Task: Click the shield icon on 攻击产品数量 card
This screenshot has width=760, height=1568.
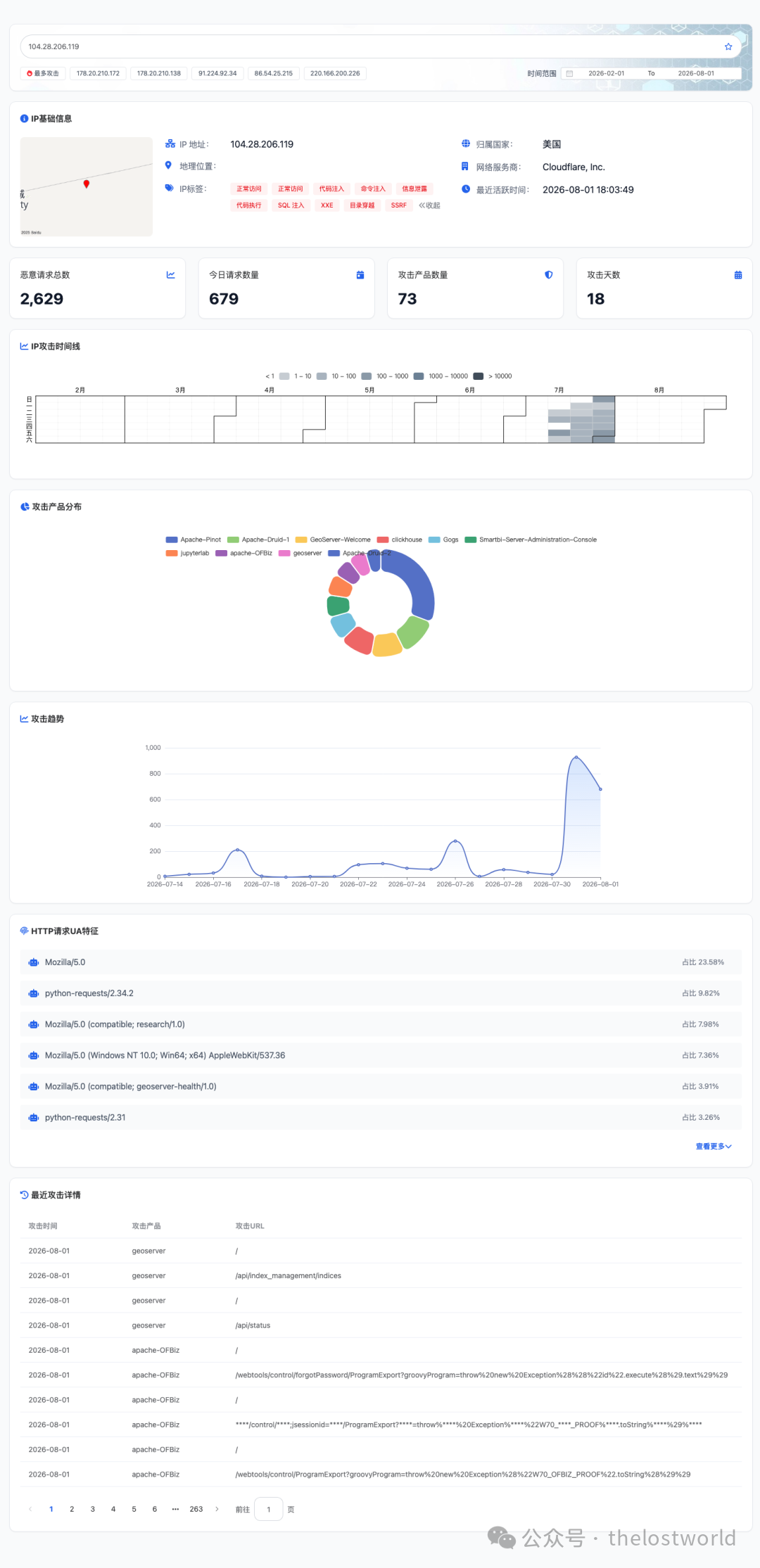Action: point(549,275)
